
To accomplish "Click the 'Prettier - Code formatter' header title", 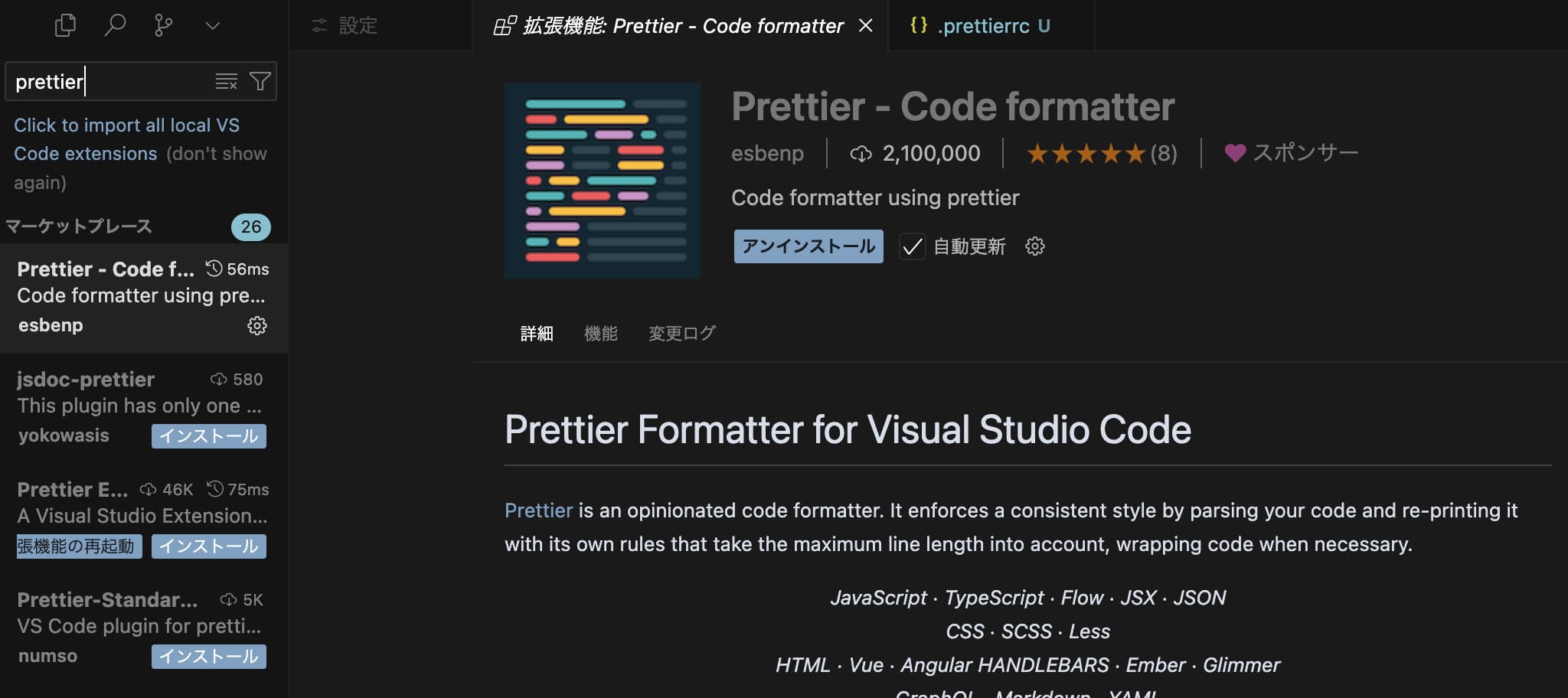I will tap(952, 106).
